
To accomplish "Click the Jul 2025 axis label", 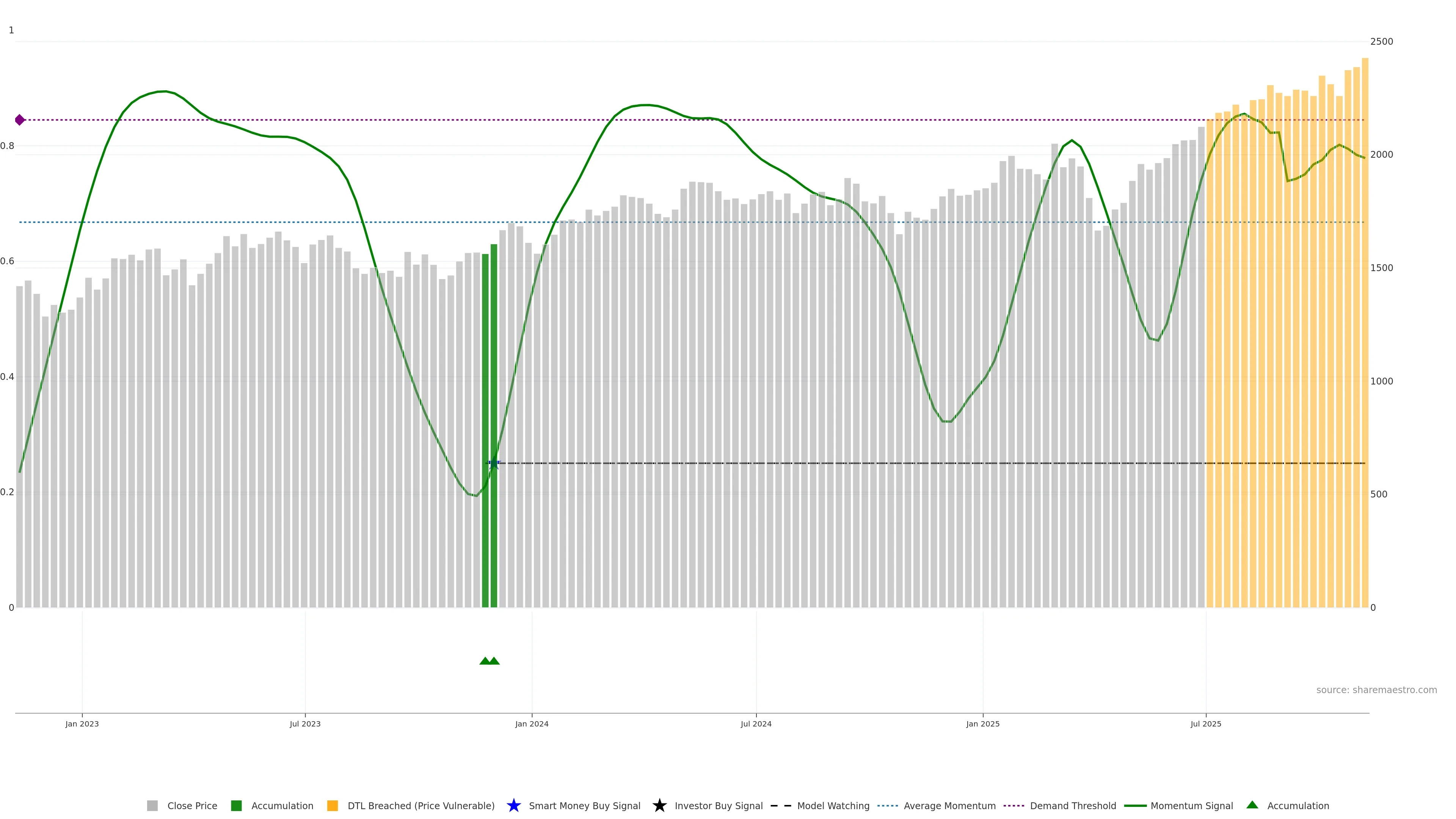I will pyautogui.click(x=1206, y=723).
